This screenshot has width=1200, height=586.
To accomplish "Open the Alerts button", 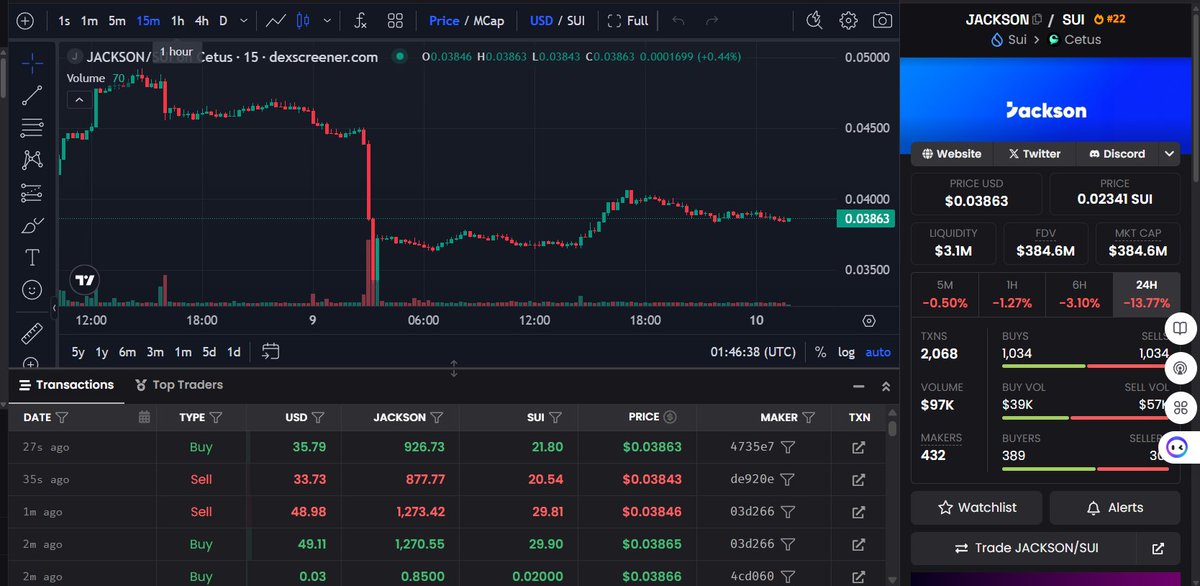I will click(1115, 508).
